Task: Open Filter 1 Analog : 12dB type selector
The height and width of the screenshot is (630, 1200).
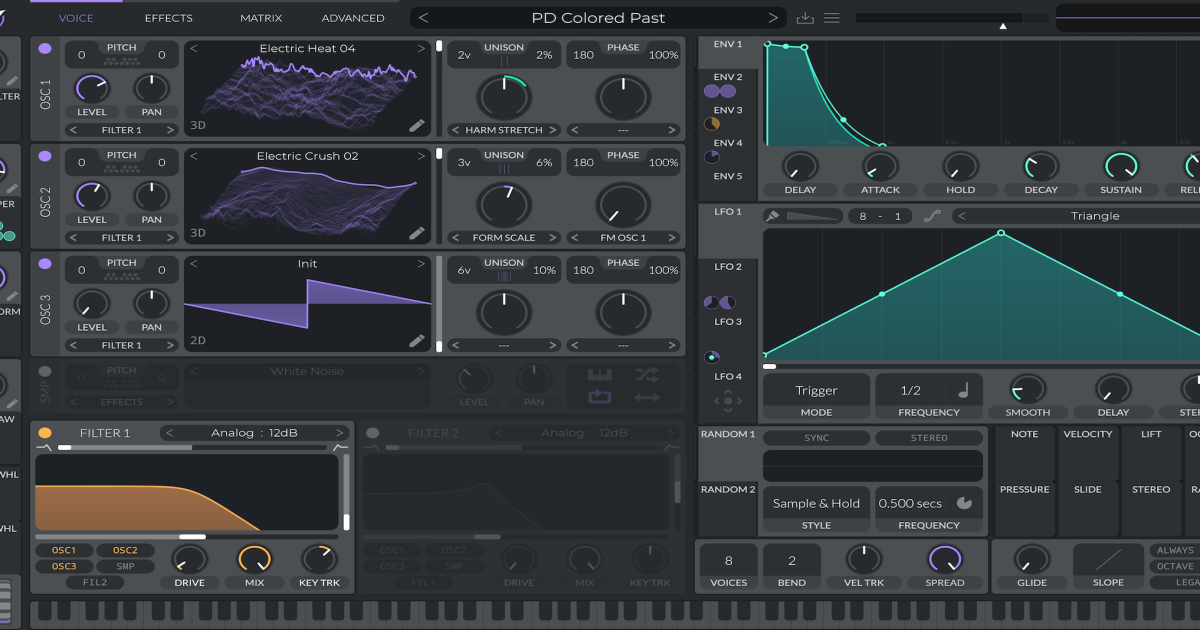Action: pos(255,433)
